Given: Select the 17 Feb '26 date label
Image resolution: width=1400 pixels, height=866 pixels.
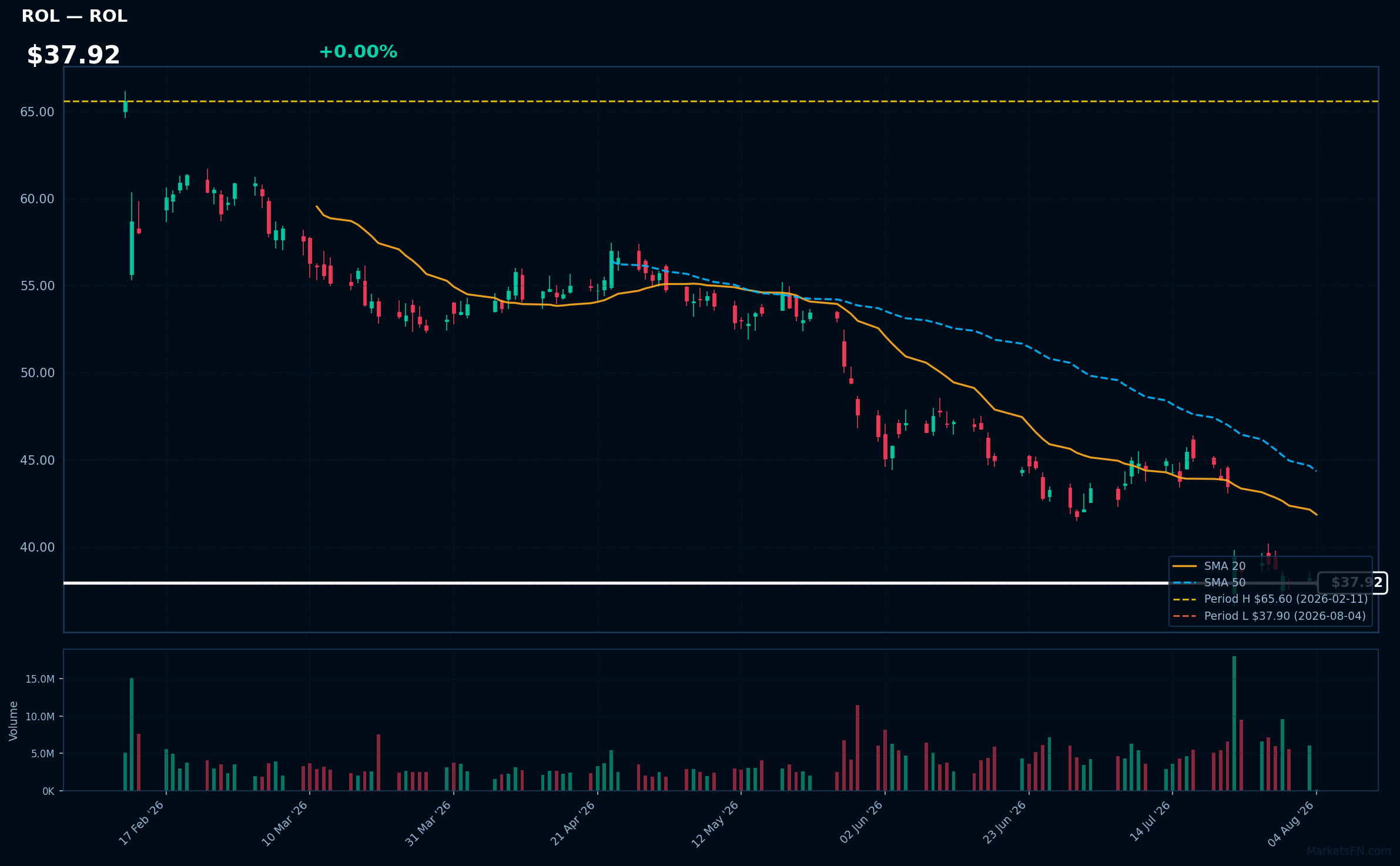Looking at the screenshot, I should 142,823.
